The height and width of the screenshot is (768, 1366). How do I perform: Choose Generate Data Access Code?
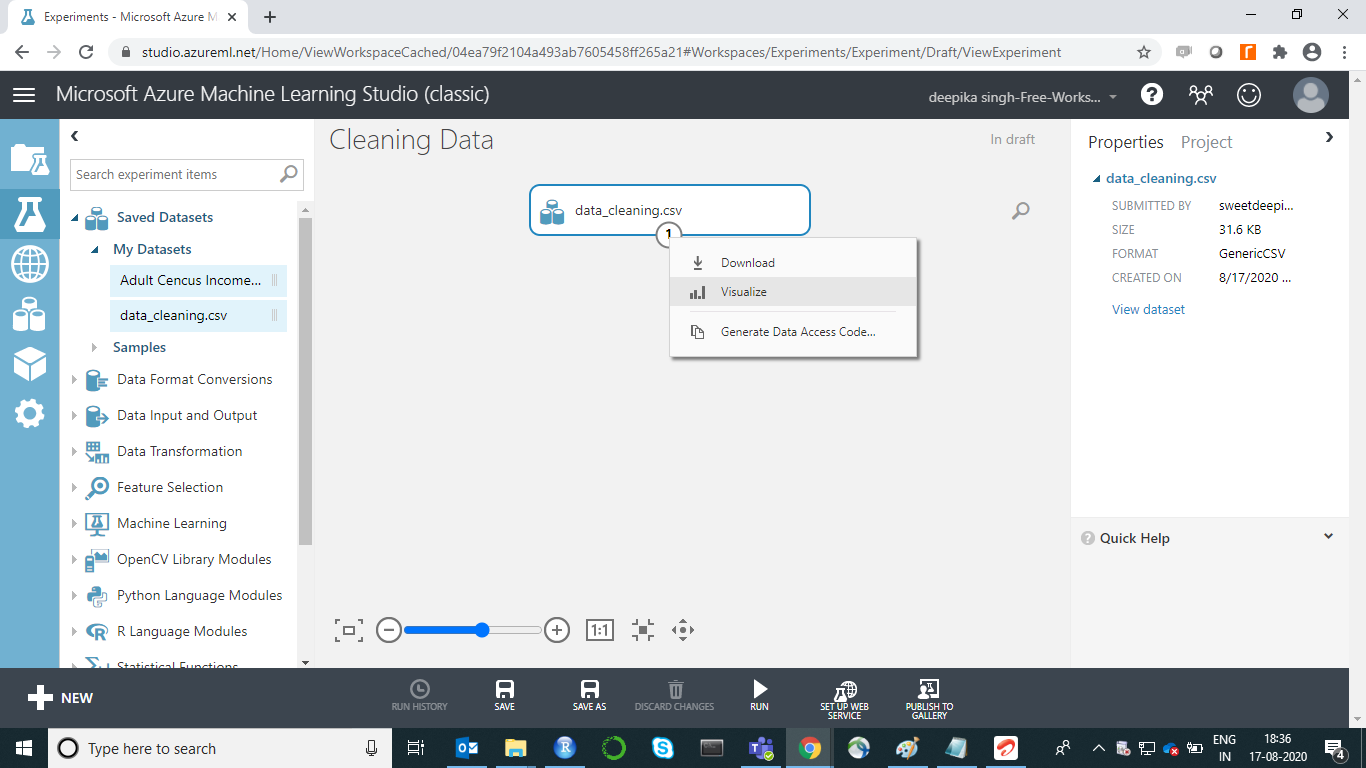(x=793, y=332)
